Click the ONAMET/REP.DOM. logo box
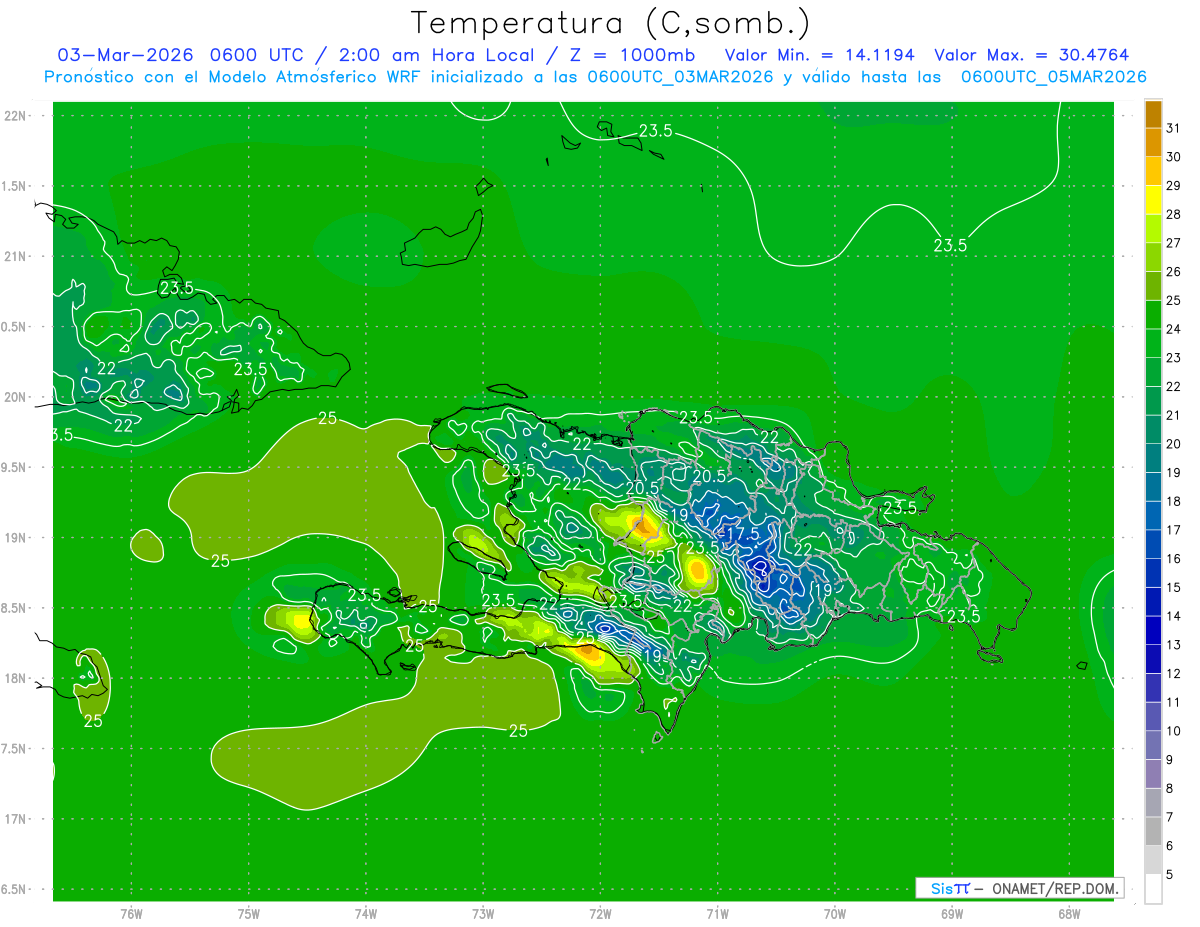The height and width of the screenshot is (927, 1200). tap(1019, 888)
